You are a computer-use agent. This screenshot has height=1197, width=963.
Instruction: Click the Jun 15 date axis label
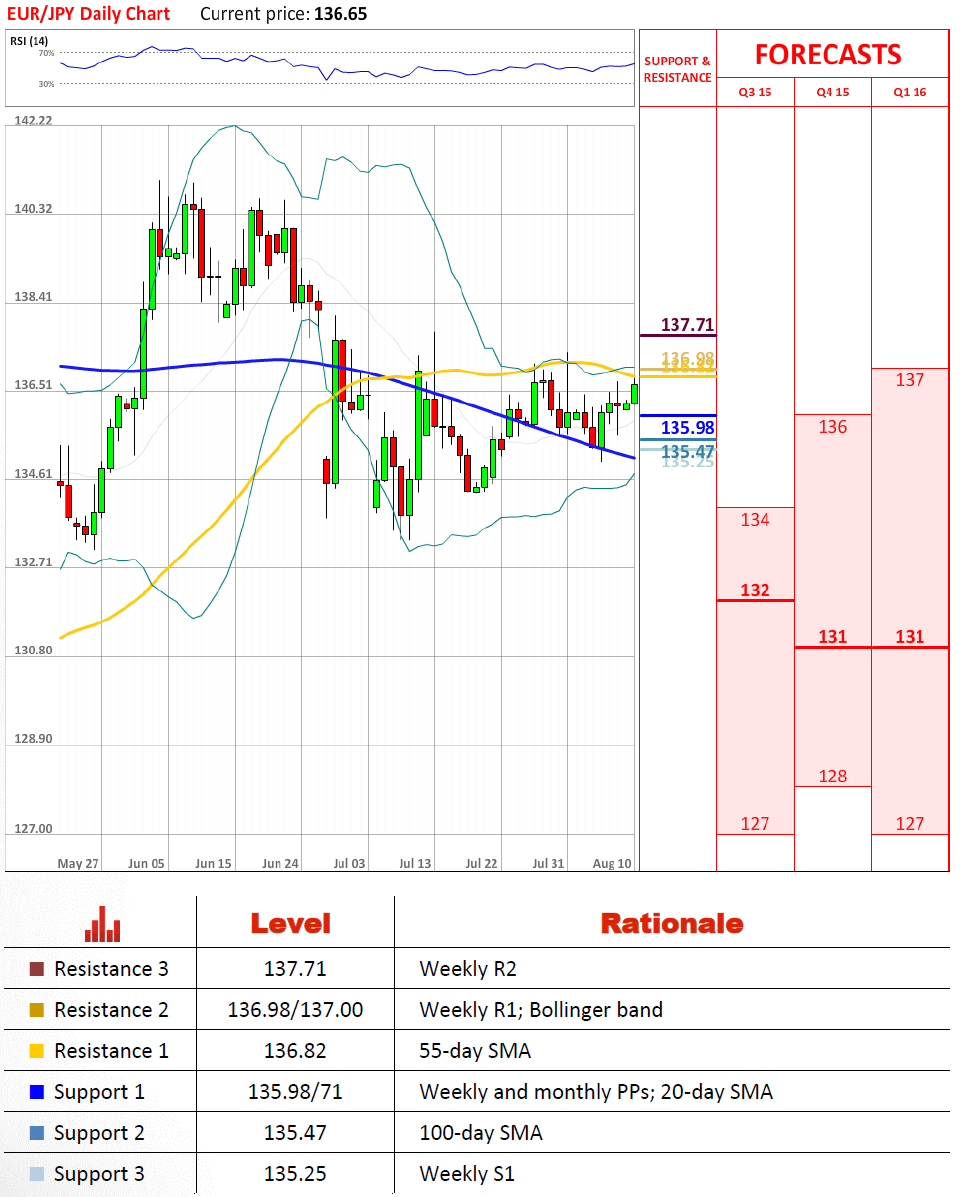pyautogui.click(x=213, y=863)
